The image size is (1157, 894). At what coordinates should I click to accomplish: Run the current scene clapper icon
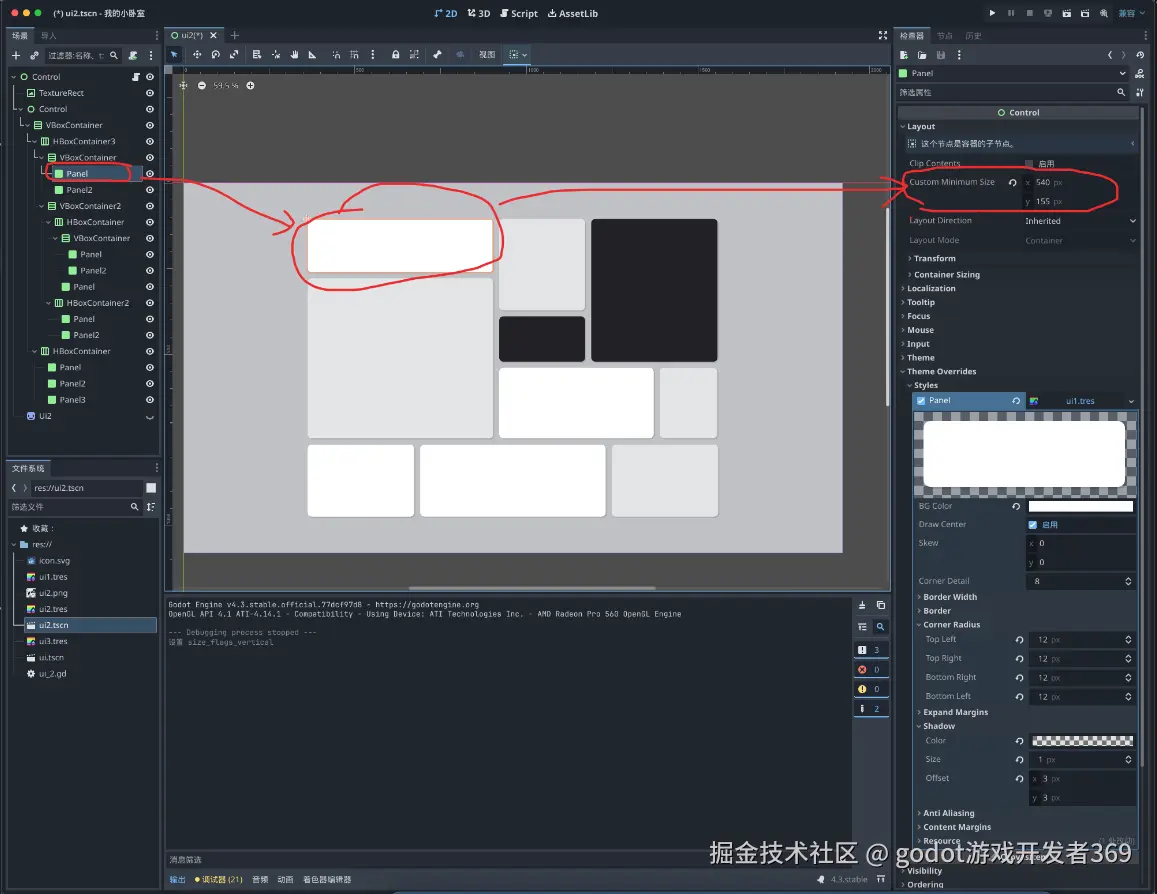(1066, 13)
